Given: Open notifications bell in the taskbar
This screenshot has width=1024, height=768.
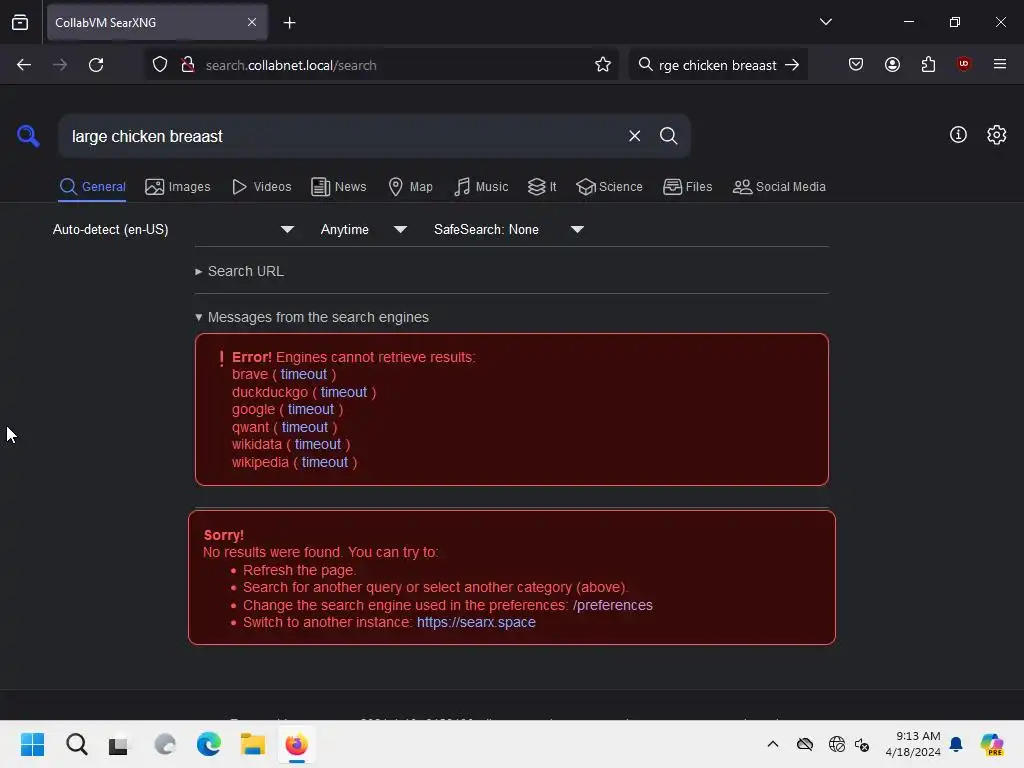Looking at the screenshot, I should [x=956, y=744].
